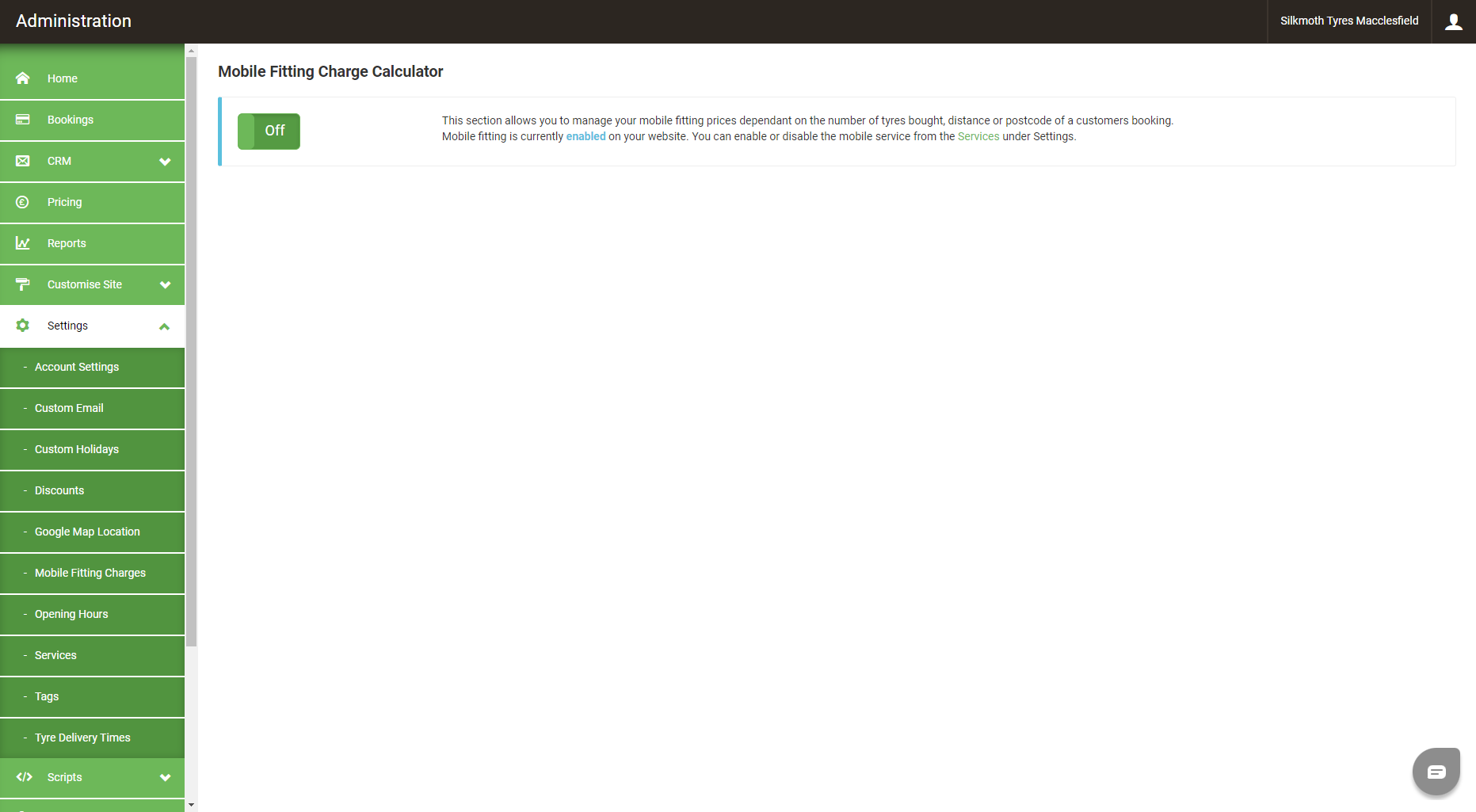Click the Pricing euro icon
Image resolution: width=1476 pixels, height=812 pixels.
point(23,202)
